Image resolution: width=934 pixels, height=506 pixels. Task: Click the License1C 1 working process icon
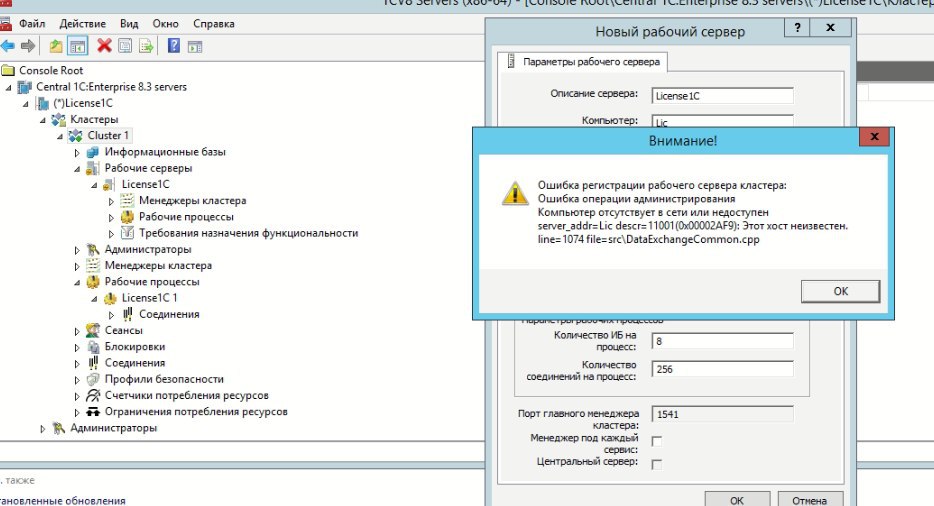point(110,298)
